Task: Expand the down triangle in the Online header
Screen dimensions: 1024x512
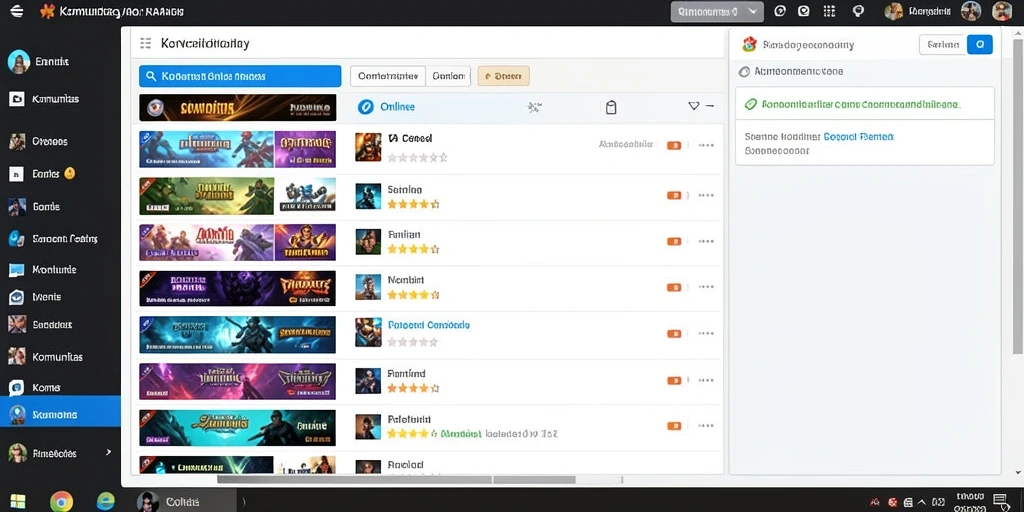Action: click(694, 106)
